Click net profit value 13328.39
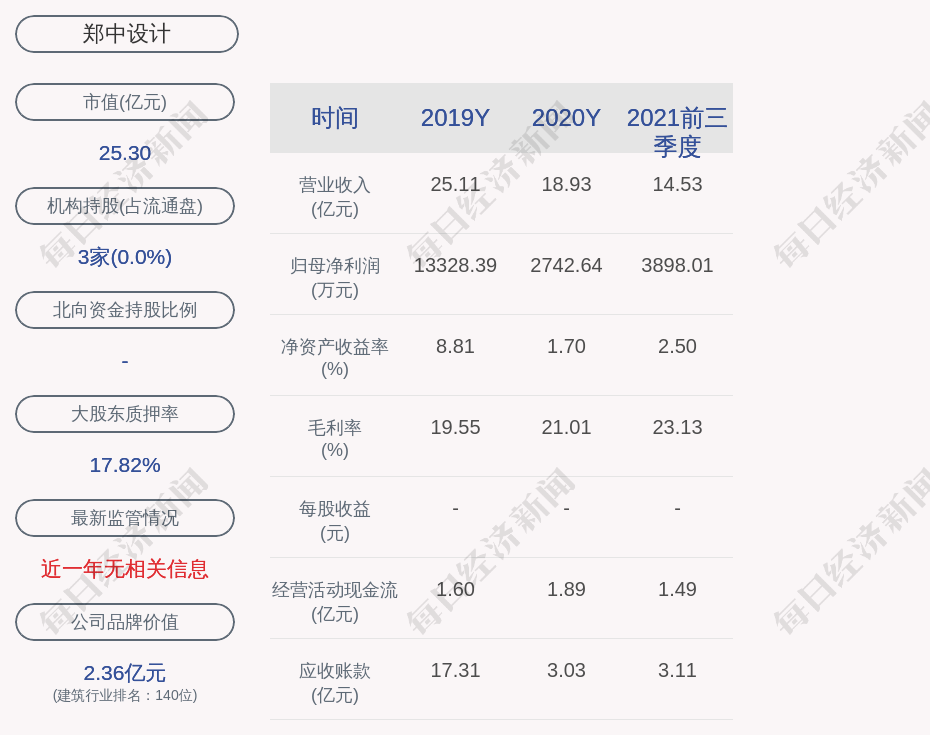930x735 pixels. (x=455, y=265)
